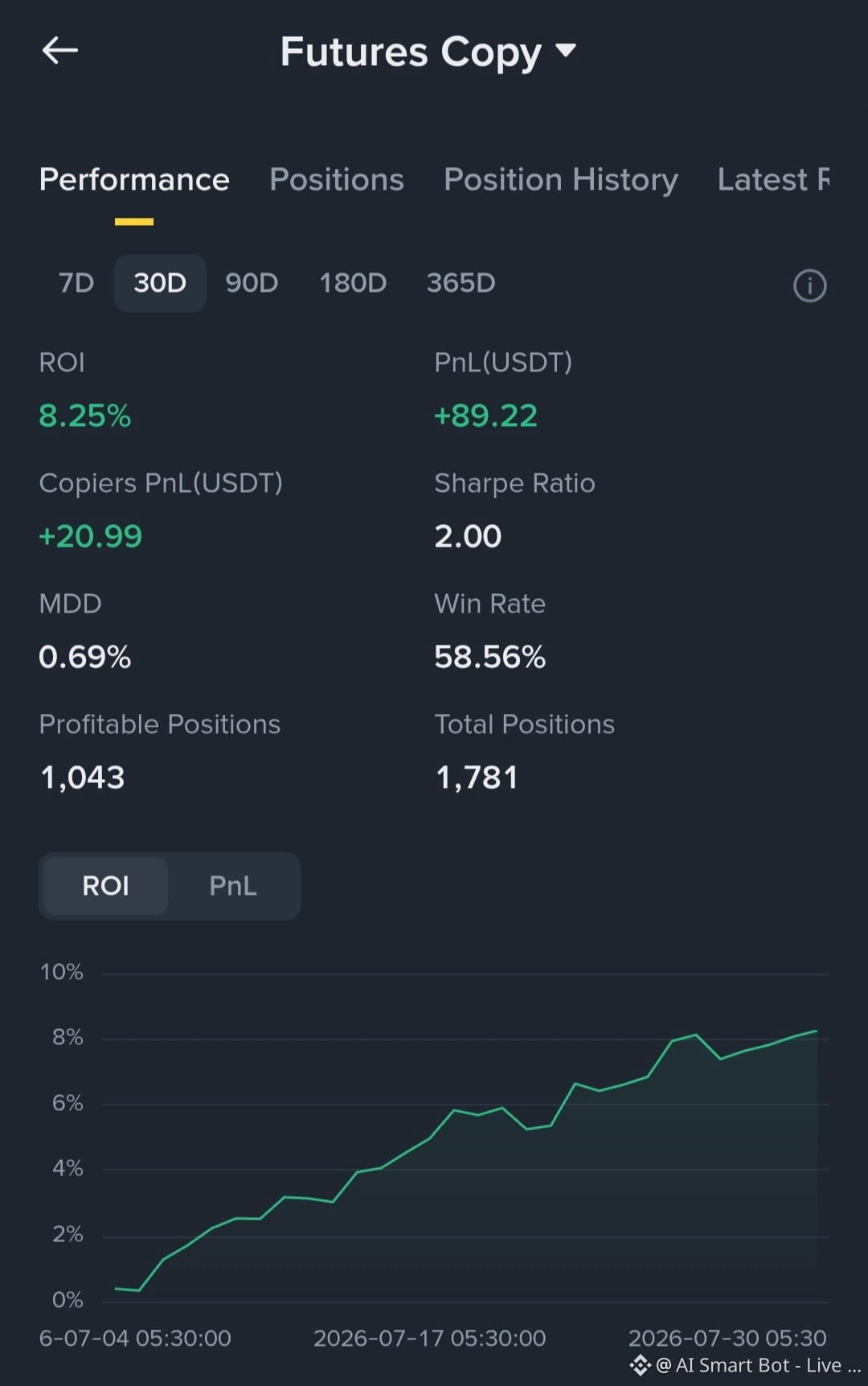Select the 365D time range
The image size is (868, 1386).
461,283
